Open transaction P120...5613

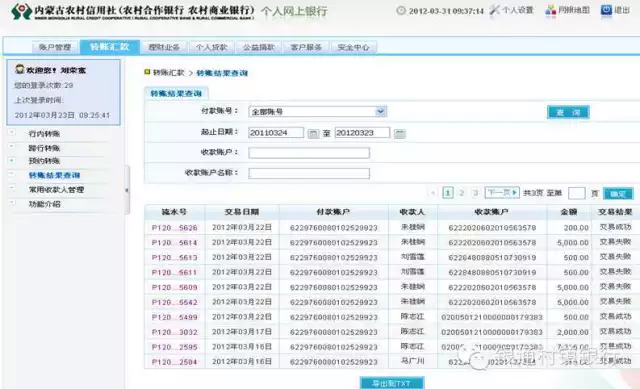tap(175, 258)
